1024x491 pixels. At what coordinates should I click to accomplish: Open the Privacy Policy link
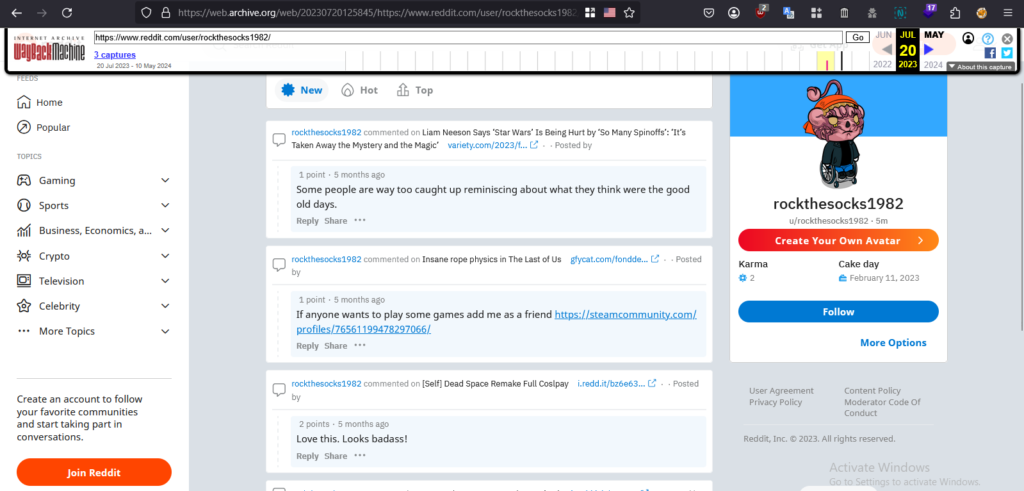tap(775, 402)
